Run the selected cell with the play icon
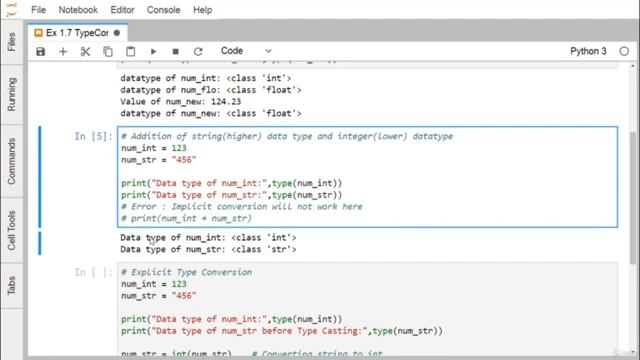The image size is (640, 360). tap(153, 51)
